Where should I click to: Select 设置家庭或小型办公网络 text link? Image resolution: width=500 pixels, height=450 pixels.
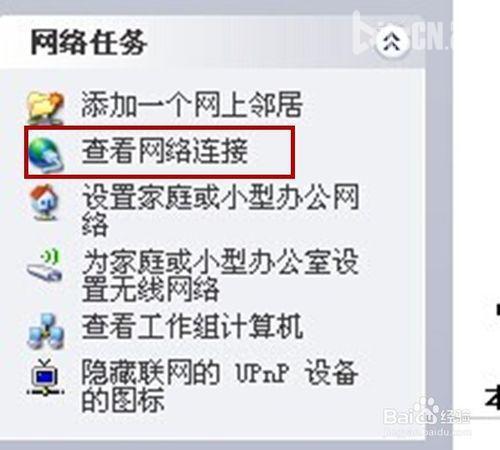tap(221, 210)
